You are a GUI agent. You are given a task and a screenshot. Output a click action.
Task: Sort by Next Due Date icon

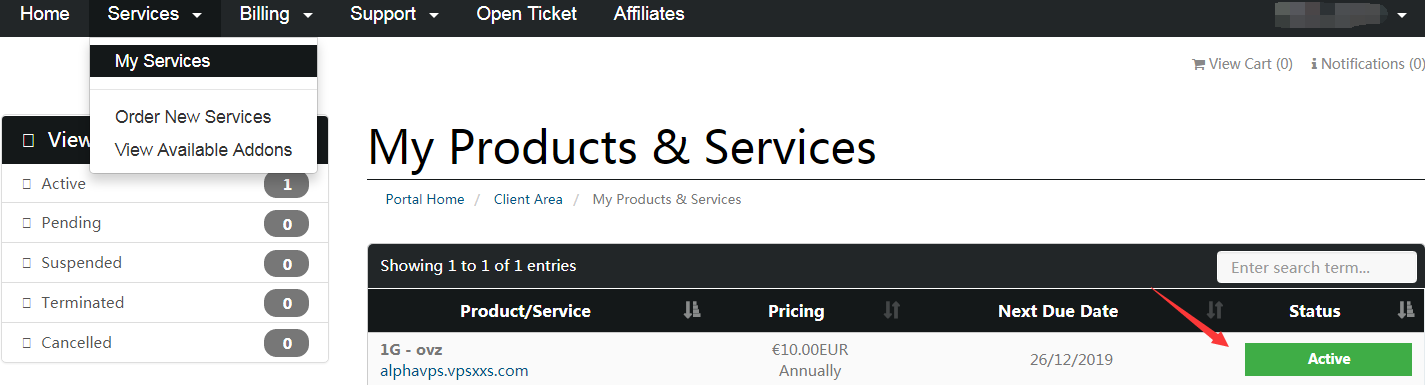coord(1215,311)
